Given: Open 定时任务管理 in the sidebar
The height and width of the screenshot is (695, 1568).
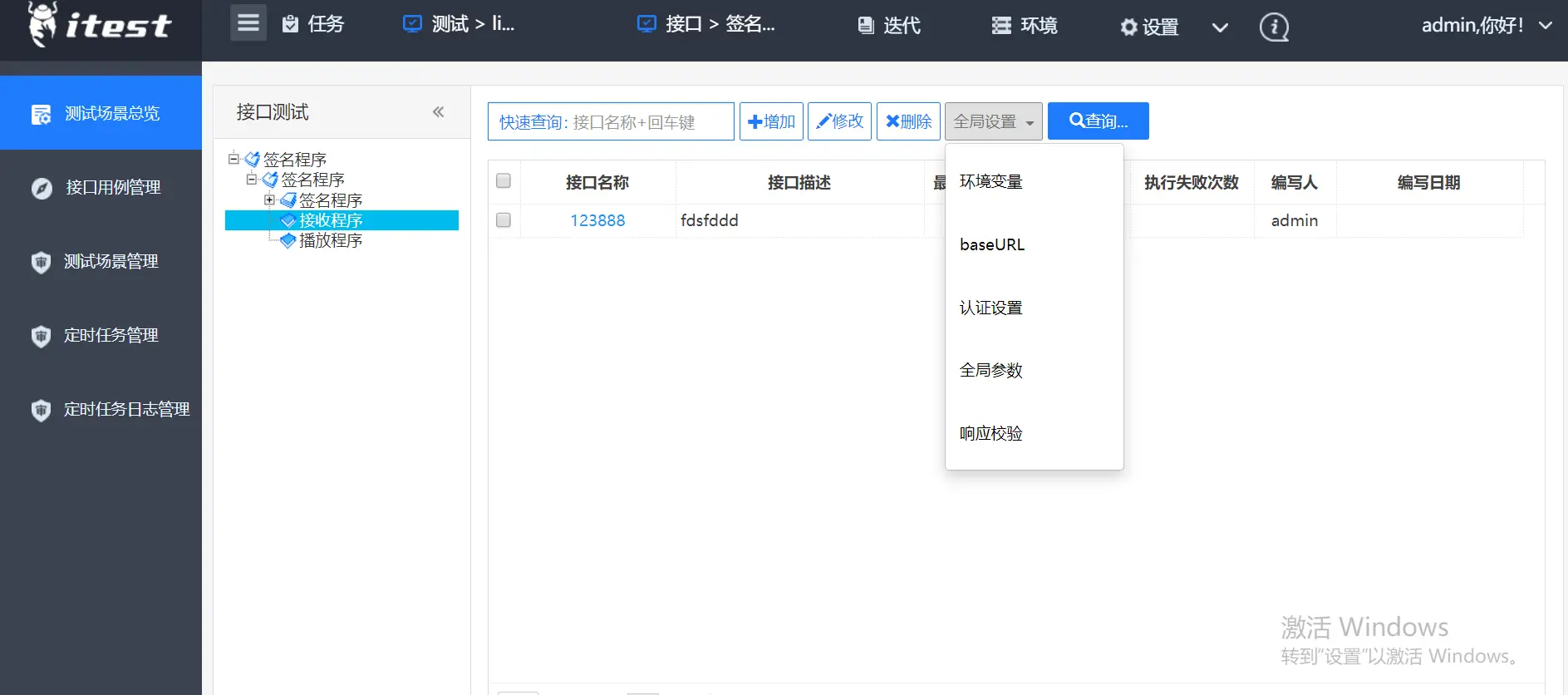Looking at the screenshot, I should point(101,335).
